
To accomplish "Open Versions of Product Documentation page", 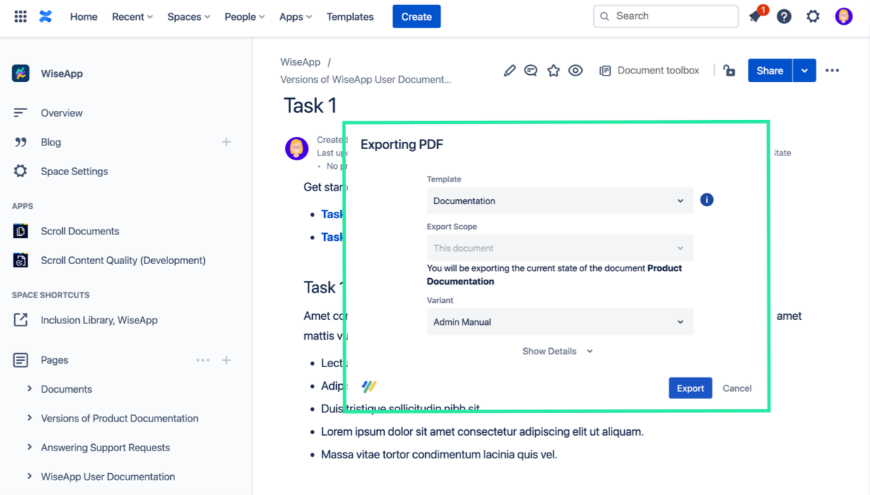I will click(119, 418).
